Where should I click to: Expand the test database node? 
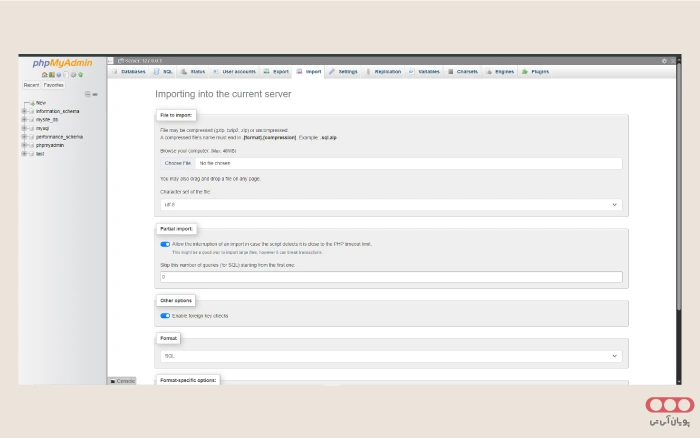pos(24,154)
